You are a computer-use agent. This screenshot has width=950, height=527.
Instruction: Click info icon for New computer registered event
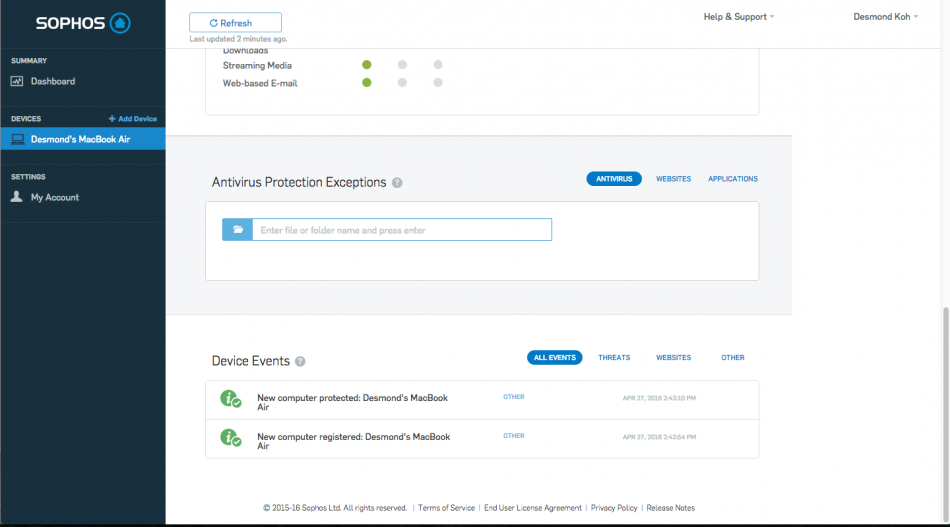coord(231,438)
